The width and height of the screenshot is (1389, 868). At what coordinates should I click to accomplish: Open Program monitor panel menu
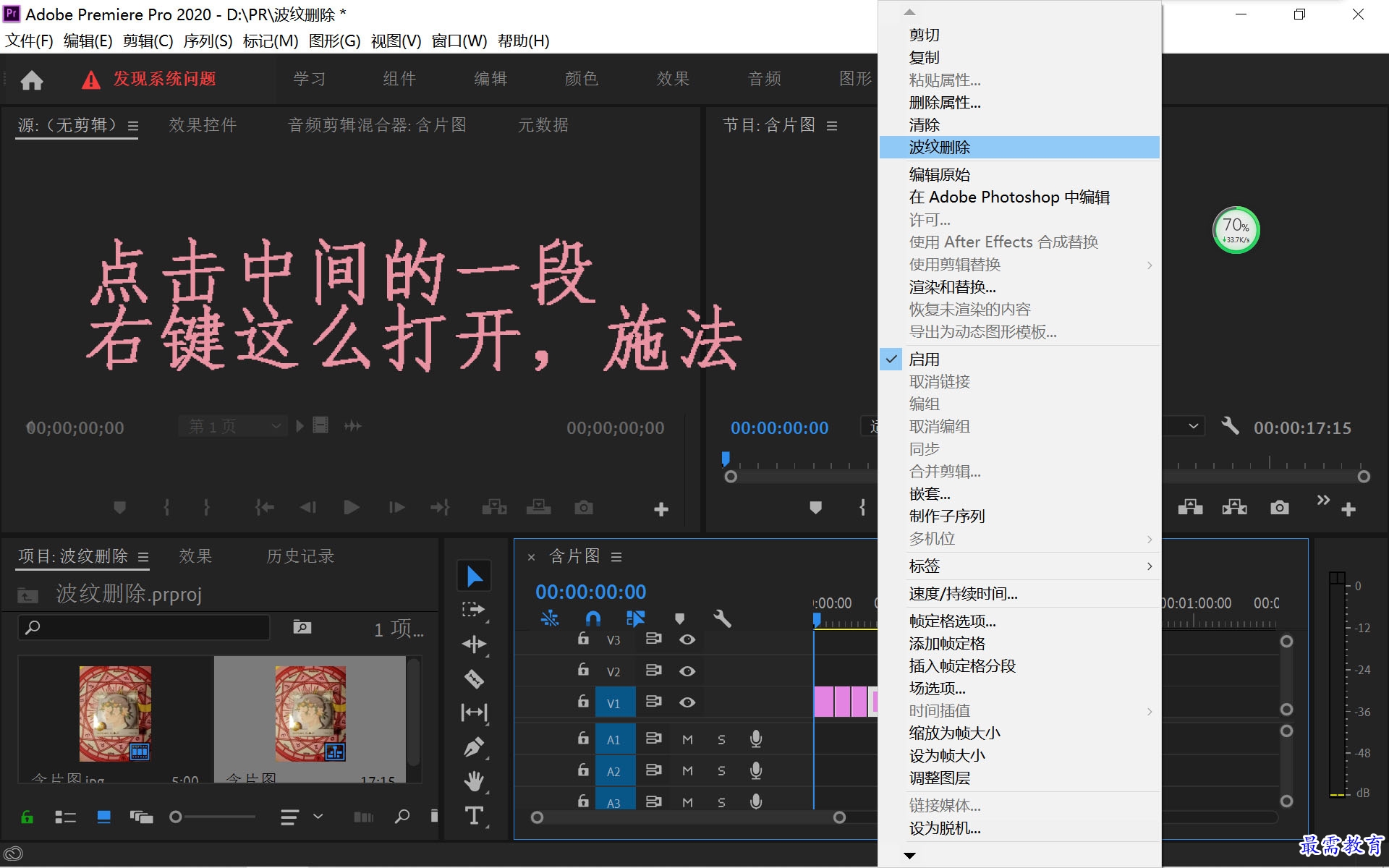click(x=832, y=126)
